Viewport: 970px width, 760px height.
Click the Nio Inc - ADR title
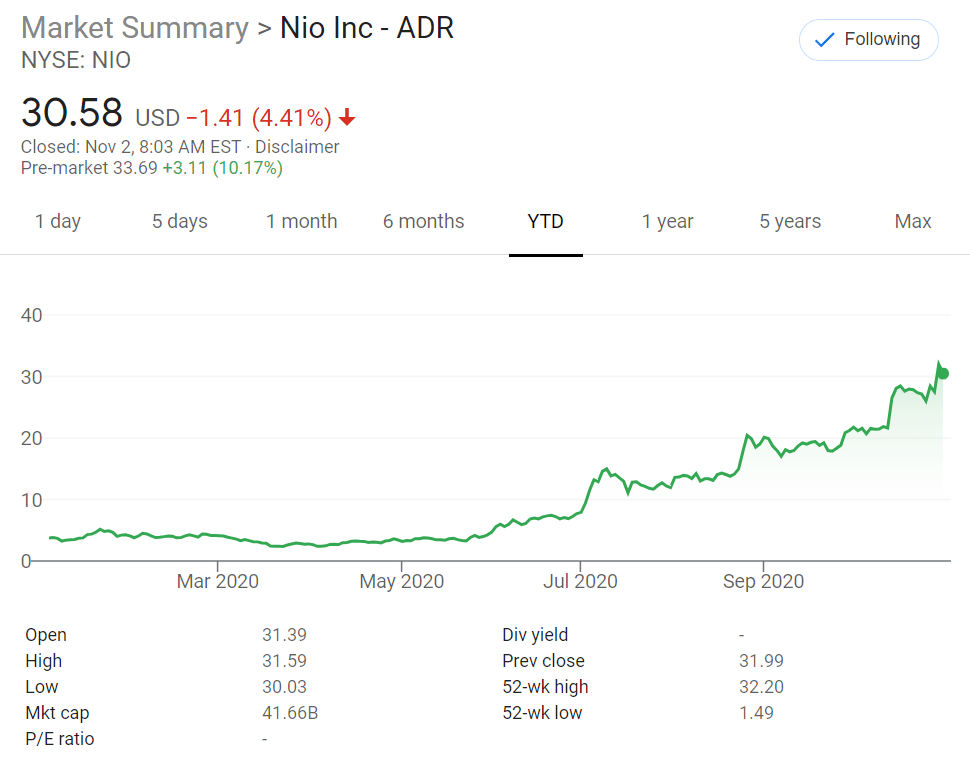(x=367, y=28)
